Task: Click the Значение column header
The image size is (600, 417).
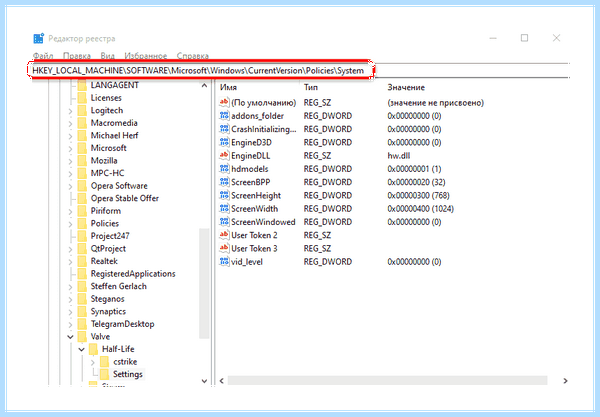Action: (x=406, y=88)
